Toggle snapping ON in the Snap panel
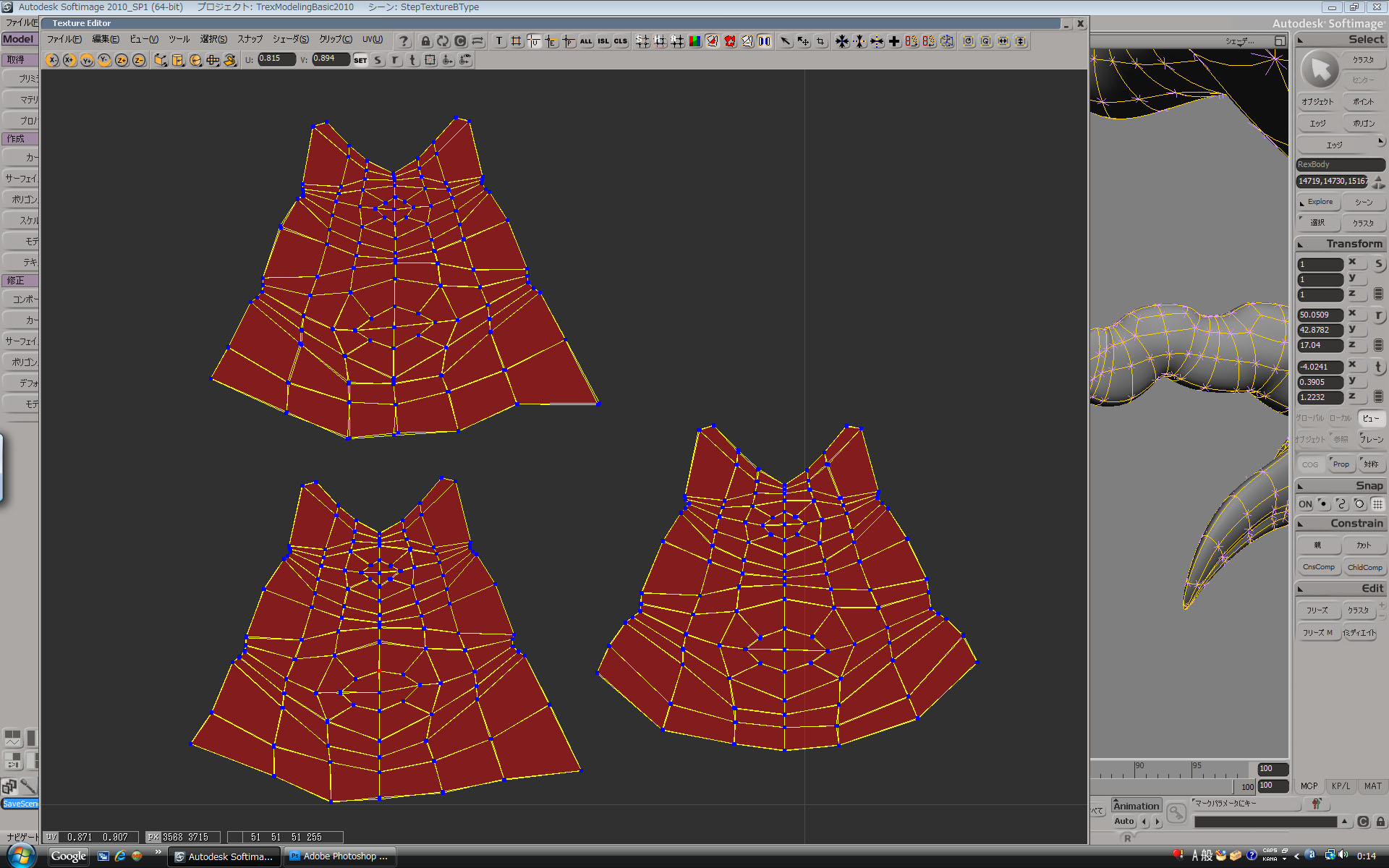The image size is (1389, 868). point(1304,504)
